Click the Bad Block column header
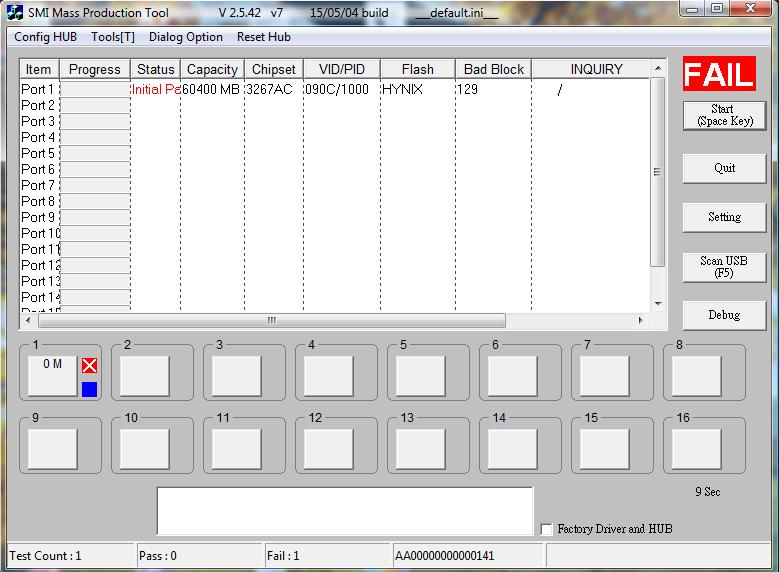The width and height of the screenshot is (779, 572). click(494, 69)
